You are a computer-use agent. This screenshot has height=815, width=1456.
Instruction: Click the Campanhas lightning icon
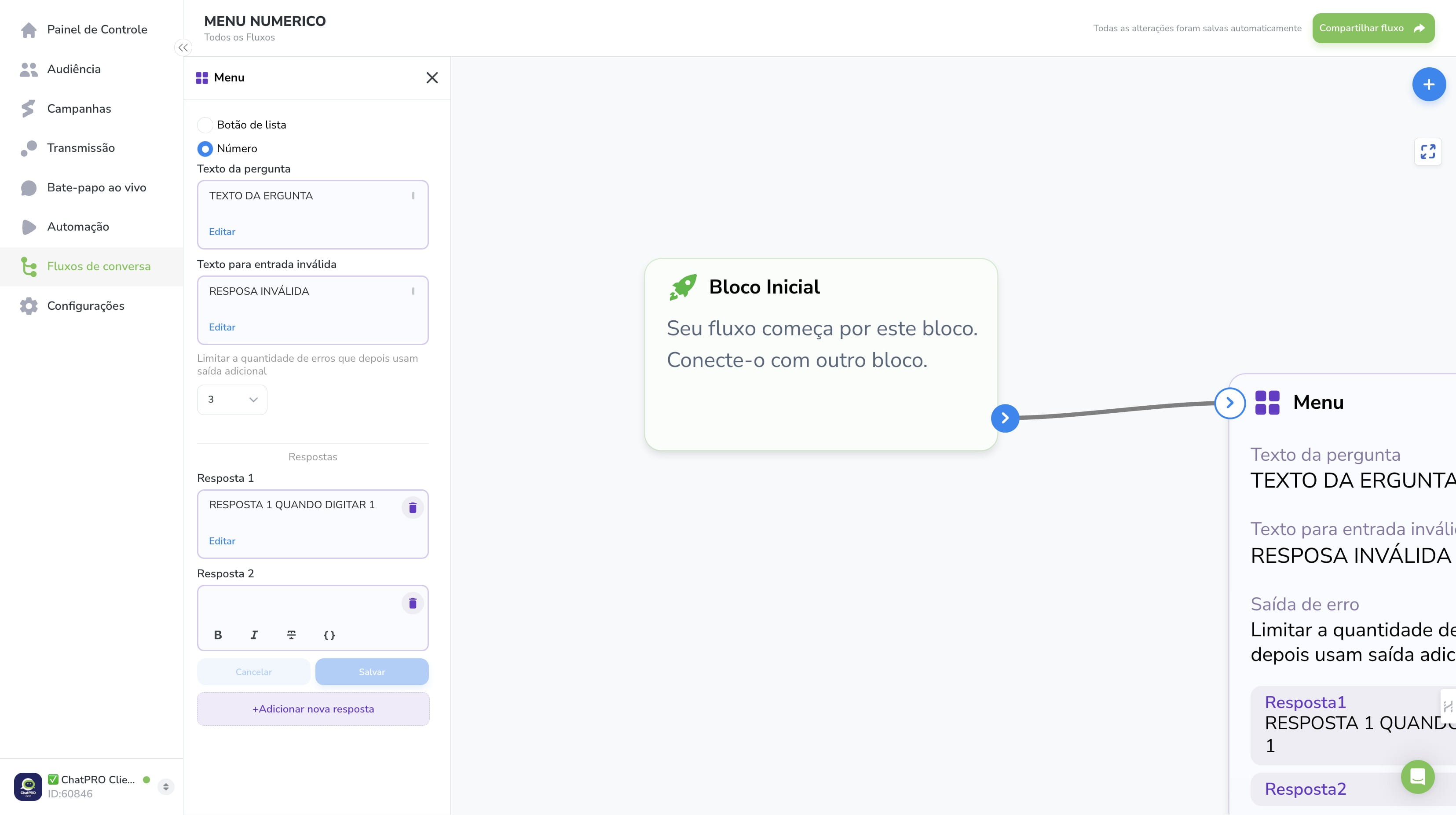pyautogui.click(x=28, y=109)
